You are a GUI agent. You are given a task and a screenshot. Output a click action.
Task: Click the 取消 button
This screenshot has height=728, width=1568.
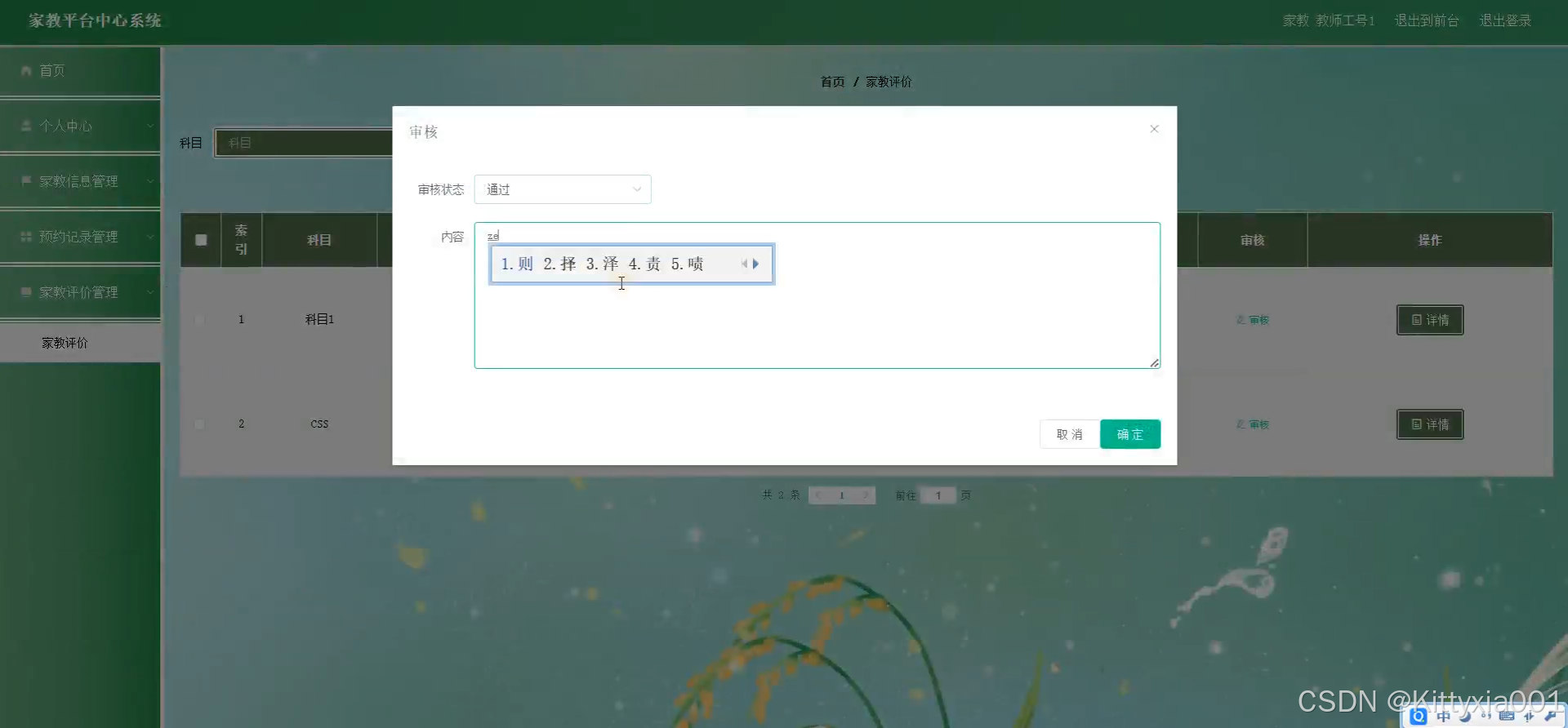1069,434
